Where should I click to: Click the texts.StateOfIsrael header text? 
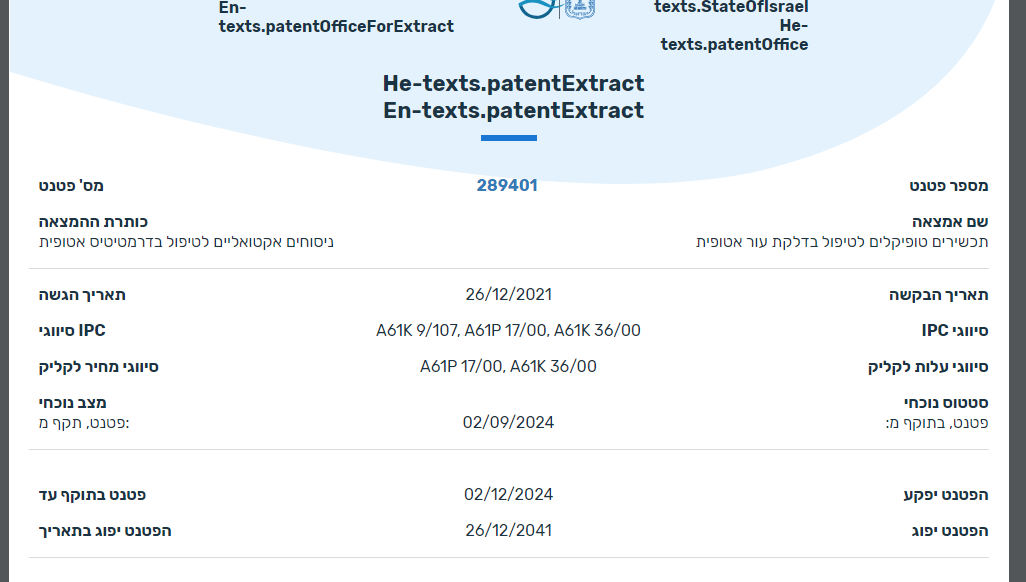pos(731,7)
